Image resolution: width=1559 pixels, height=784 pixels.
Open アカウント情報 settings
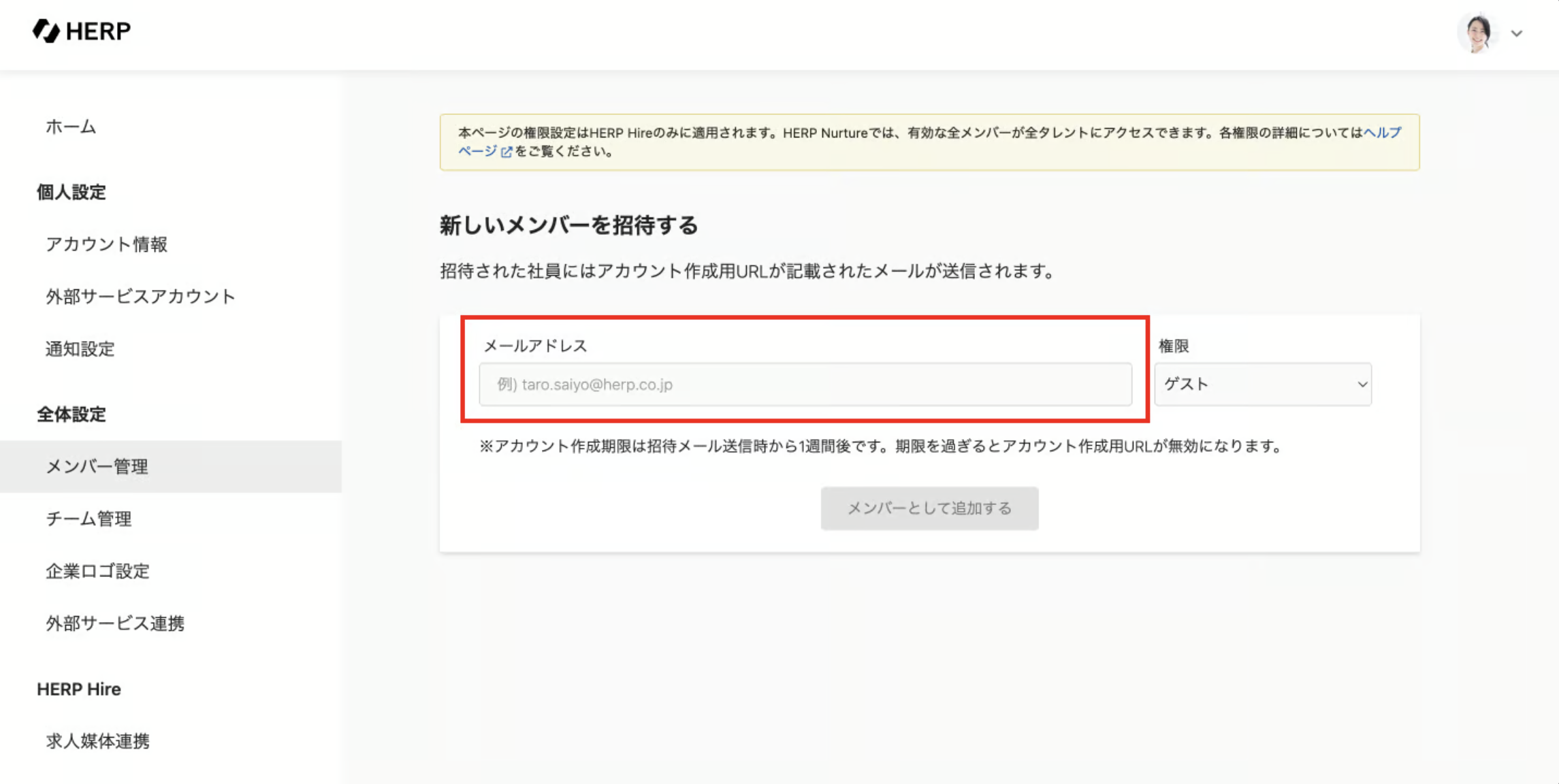tap(106, 244)
